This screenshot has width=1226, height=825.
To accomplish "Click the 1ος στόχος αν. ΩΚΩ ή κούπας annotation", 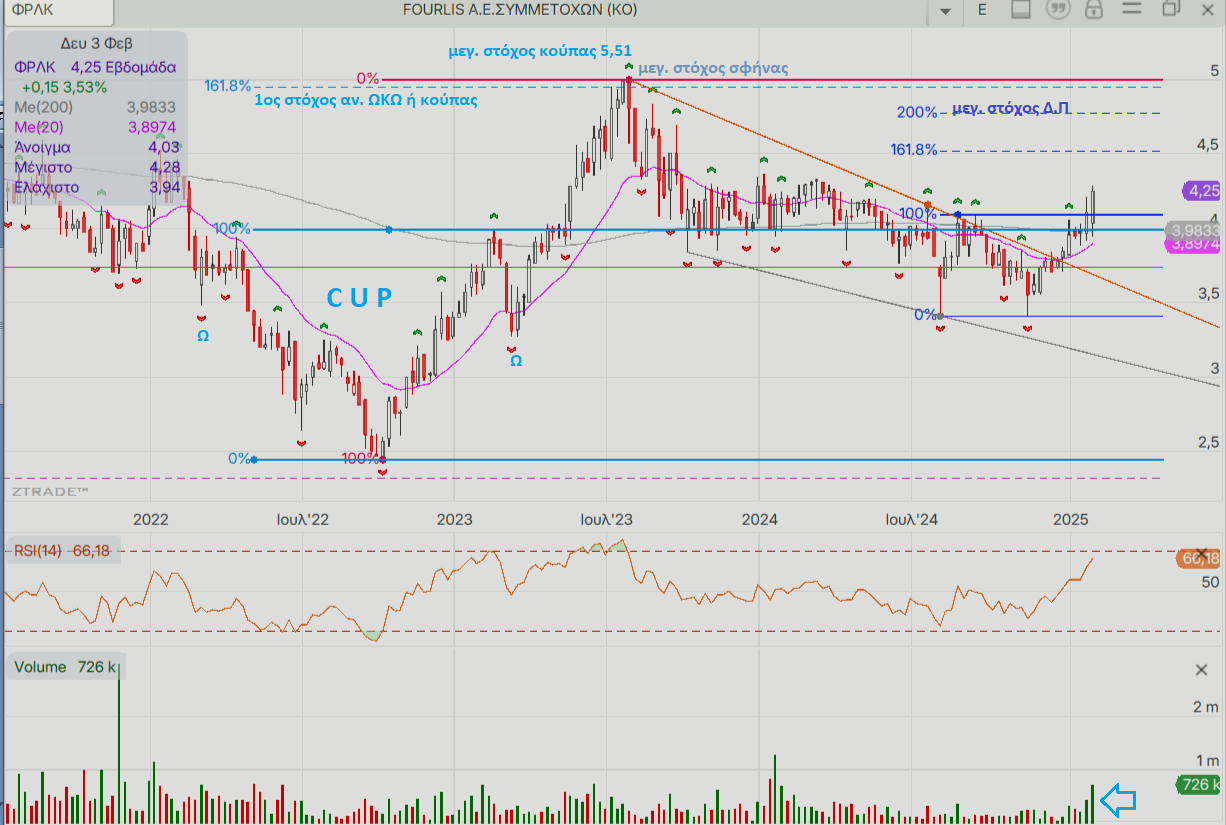I will click(x=366, y=100).
